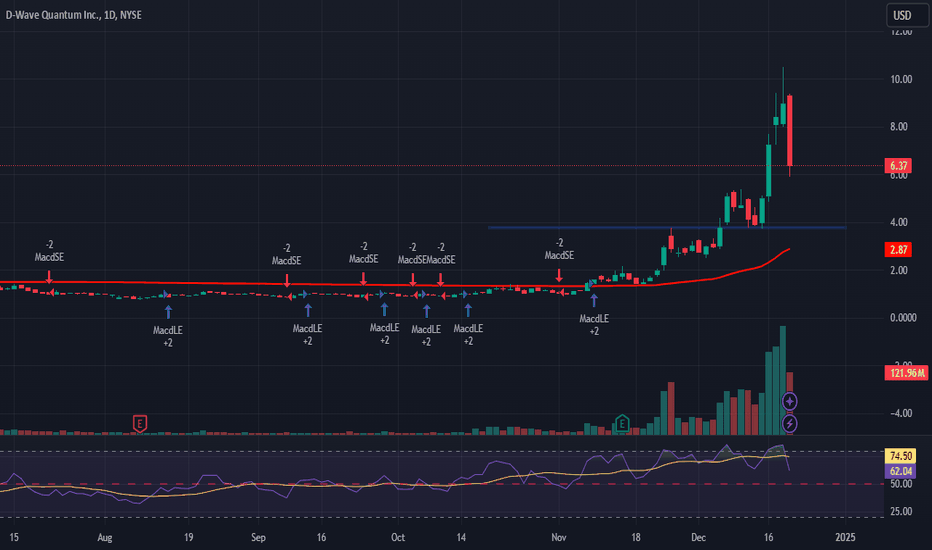Click the tallest green volume bar
Viewport: 932px width, 550px height.
click(783, 381)
